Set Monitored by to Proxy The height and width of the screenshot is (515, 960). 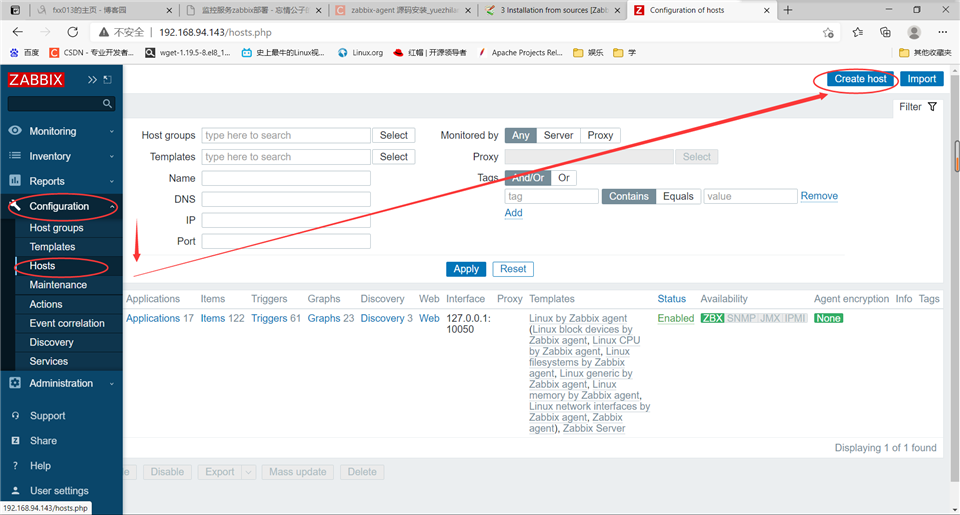600,135
